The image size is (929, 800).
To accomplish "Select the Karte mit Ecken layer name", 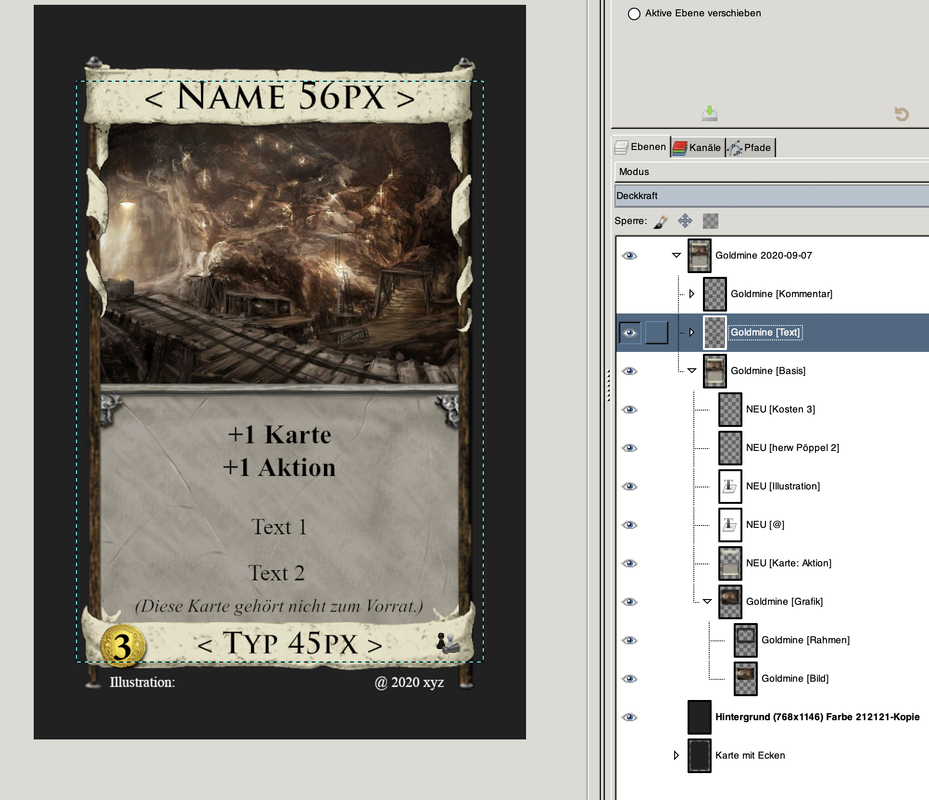I will pos(750,756).
